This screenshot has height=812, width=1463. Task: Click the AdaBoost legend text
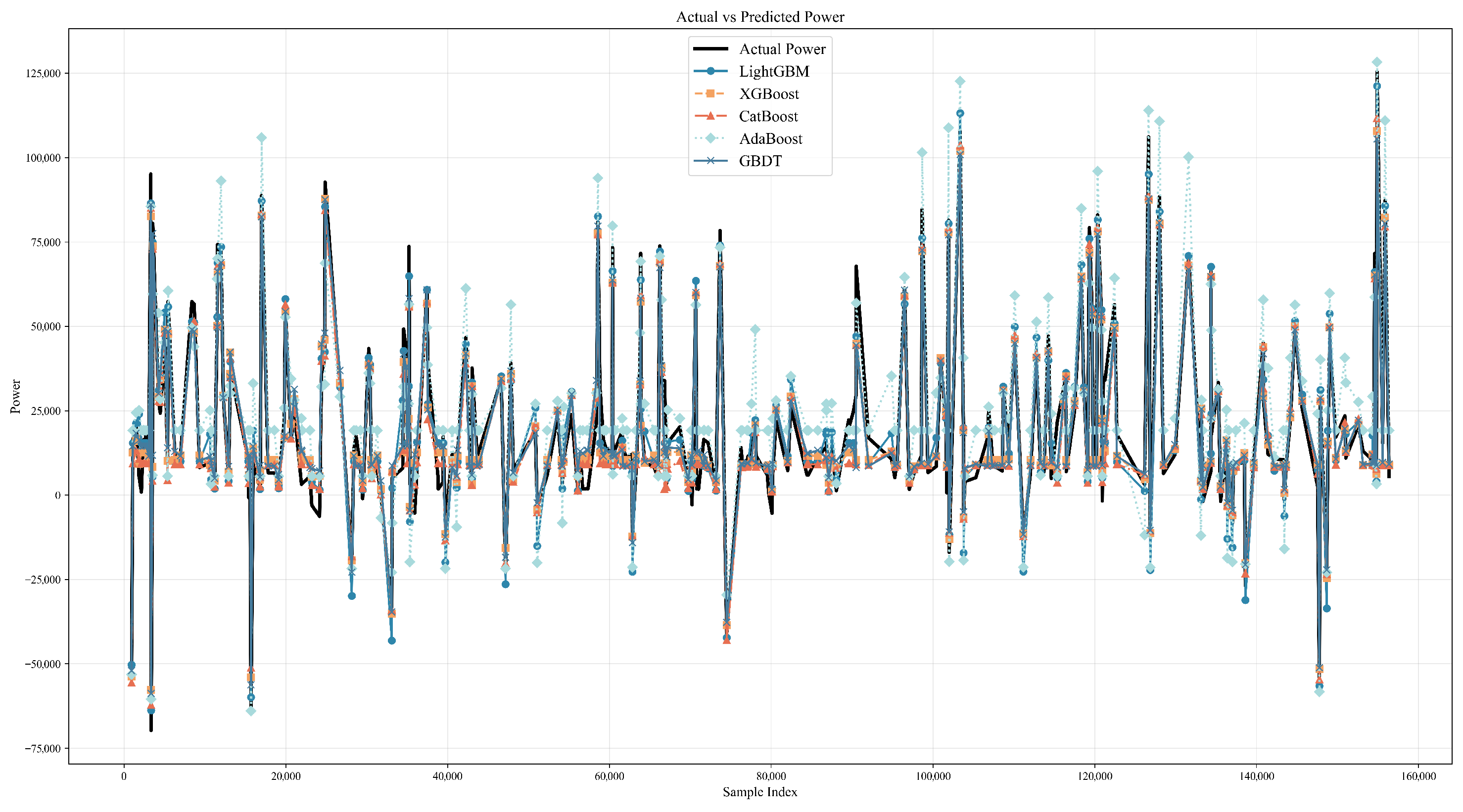coord(771,138)
